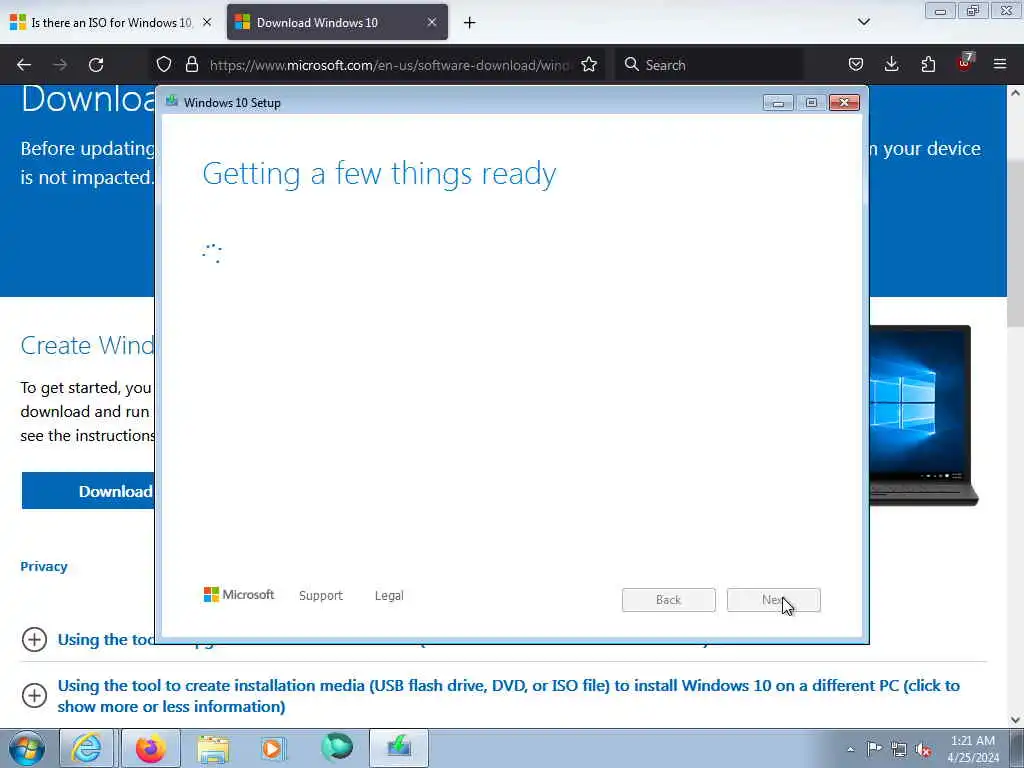Click the Microsoft logo in Setup
The width and height of the screenshot is (1024, 768).
(x=239, y=594)
